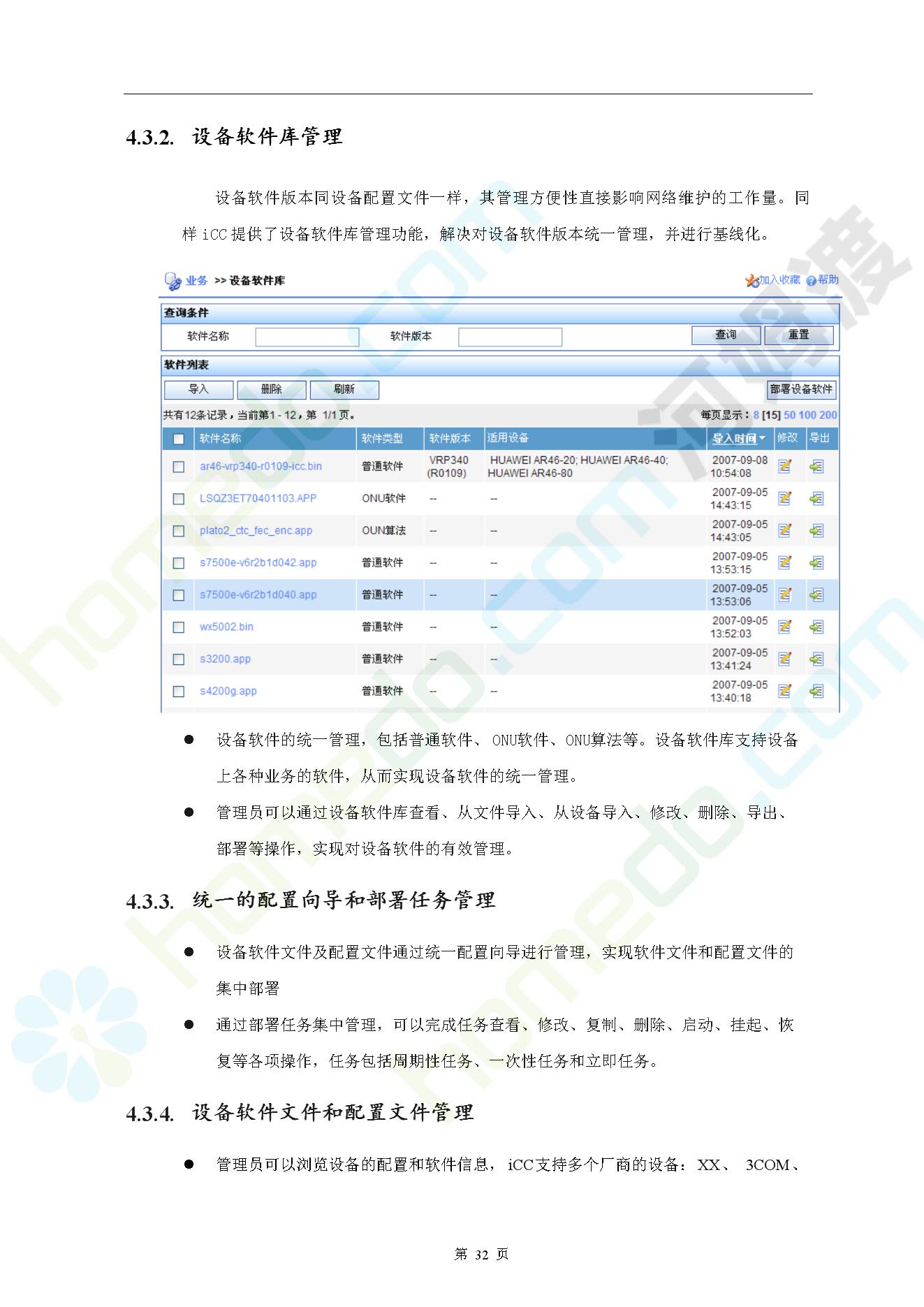Click the export icon for s7500e-v6r2b1d040.app
Screen dimensions: 924x1307
click(x=816, y=594)
